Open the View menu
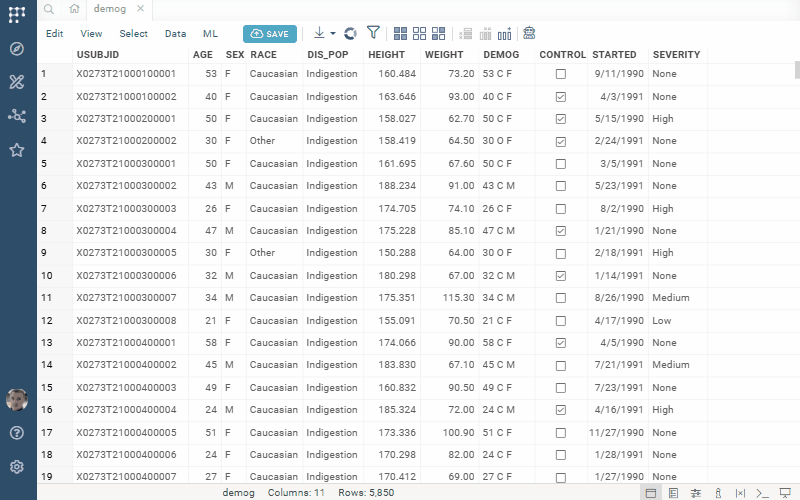Screen dimensions: 800x500 click(x=91, y=34)
